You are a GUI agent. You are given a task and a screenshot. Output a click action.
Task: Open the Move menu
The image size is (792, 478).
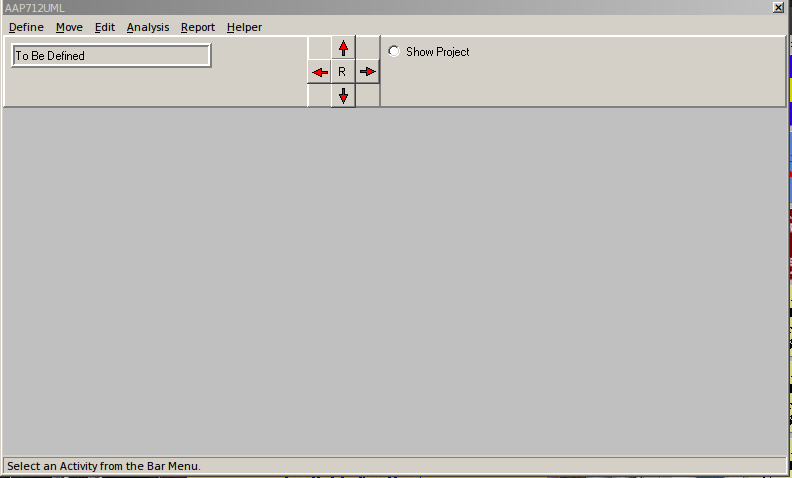click(x=69, y=27)
